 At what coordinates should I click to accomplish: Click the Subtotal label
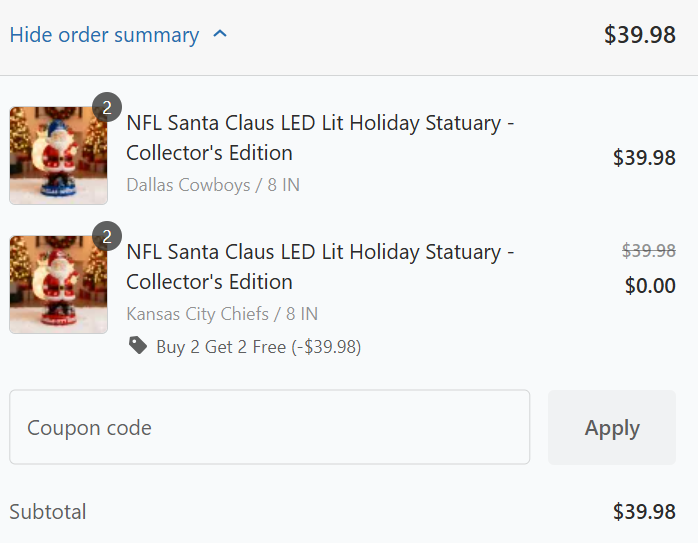(x=48, y=512)
